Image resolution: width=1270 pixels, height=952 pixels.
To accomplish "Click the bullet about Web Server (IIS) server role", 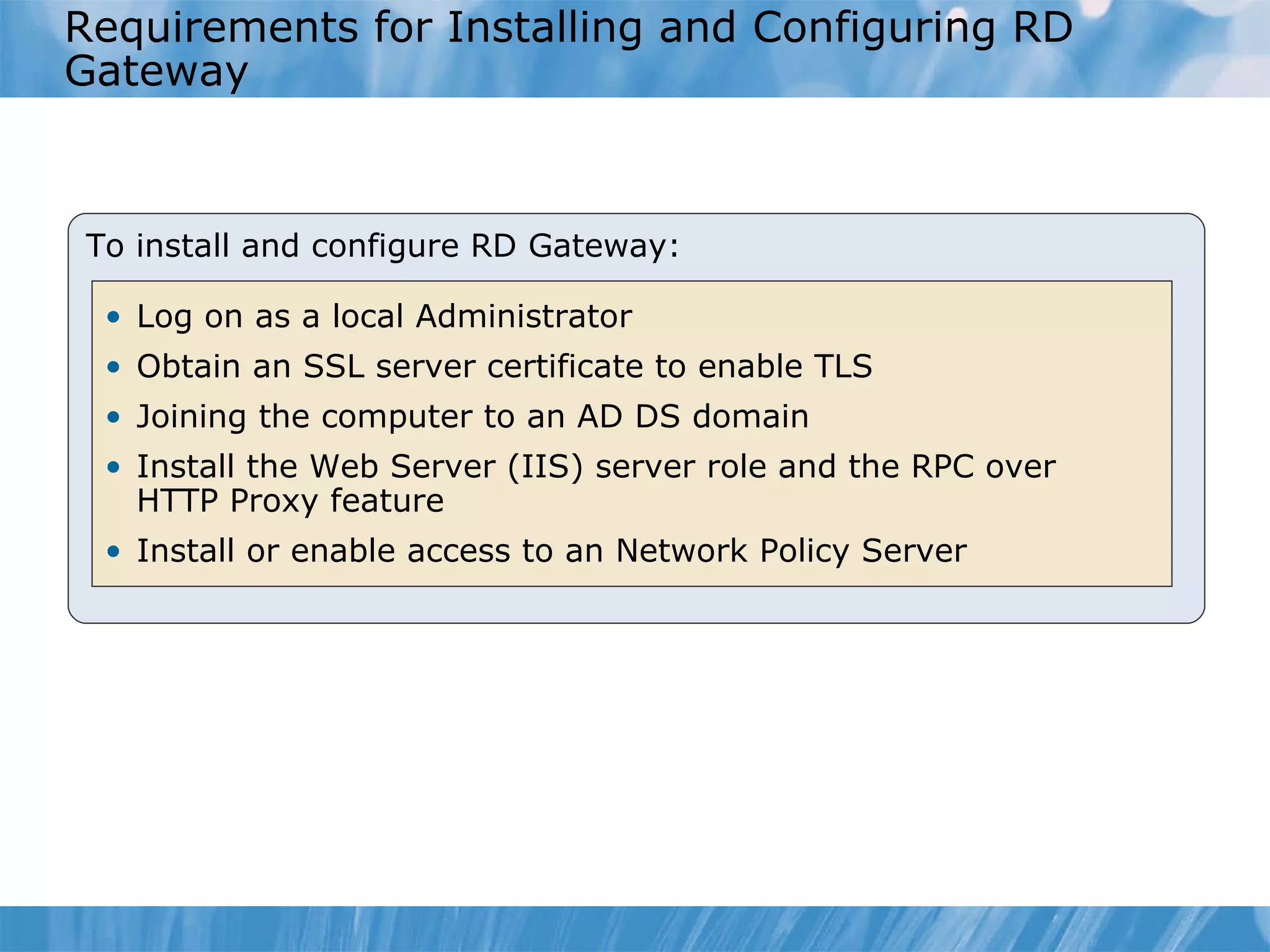I will (x=596, y=483).
